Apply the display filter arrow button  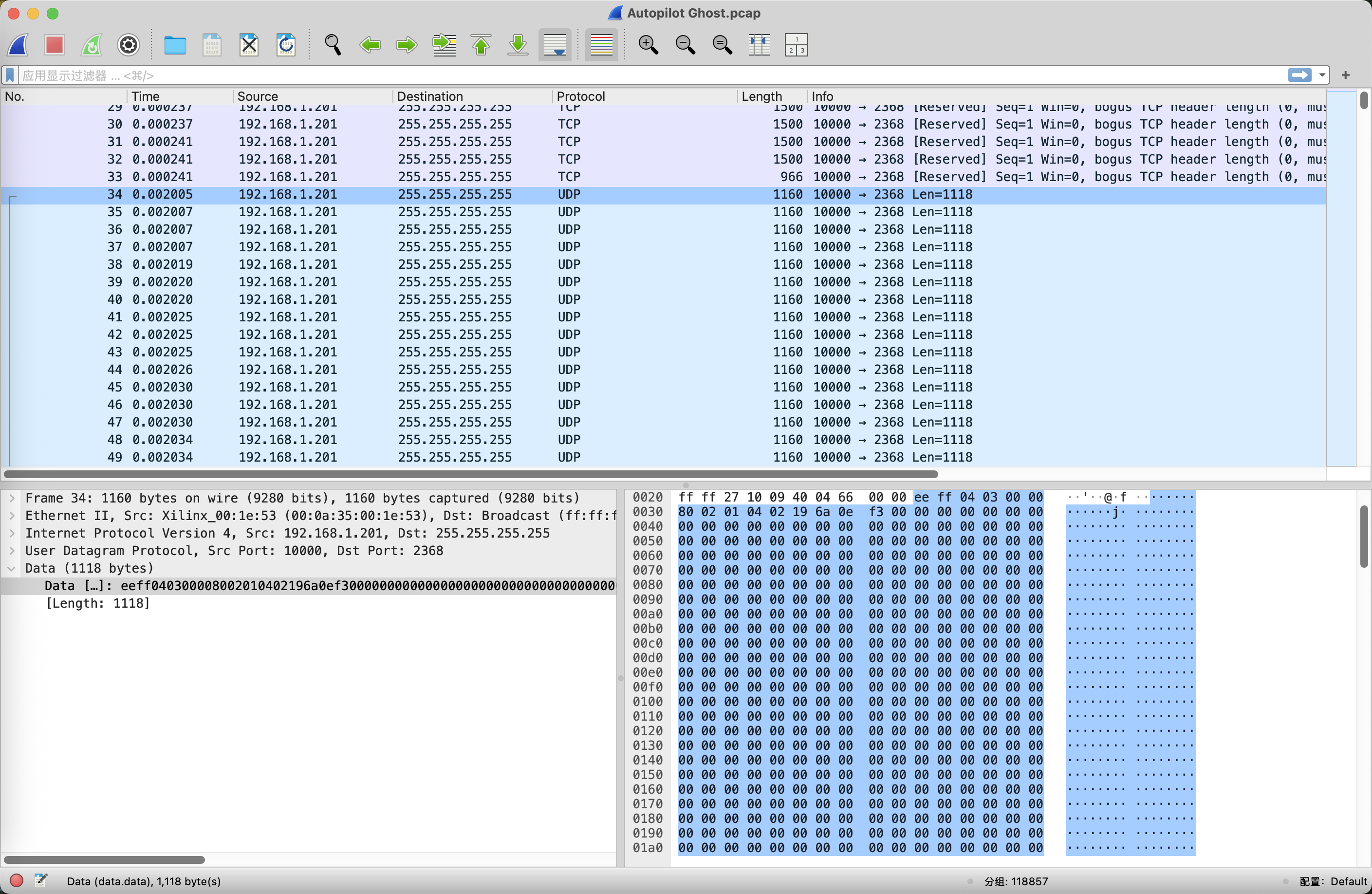(1299, 75)
